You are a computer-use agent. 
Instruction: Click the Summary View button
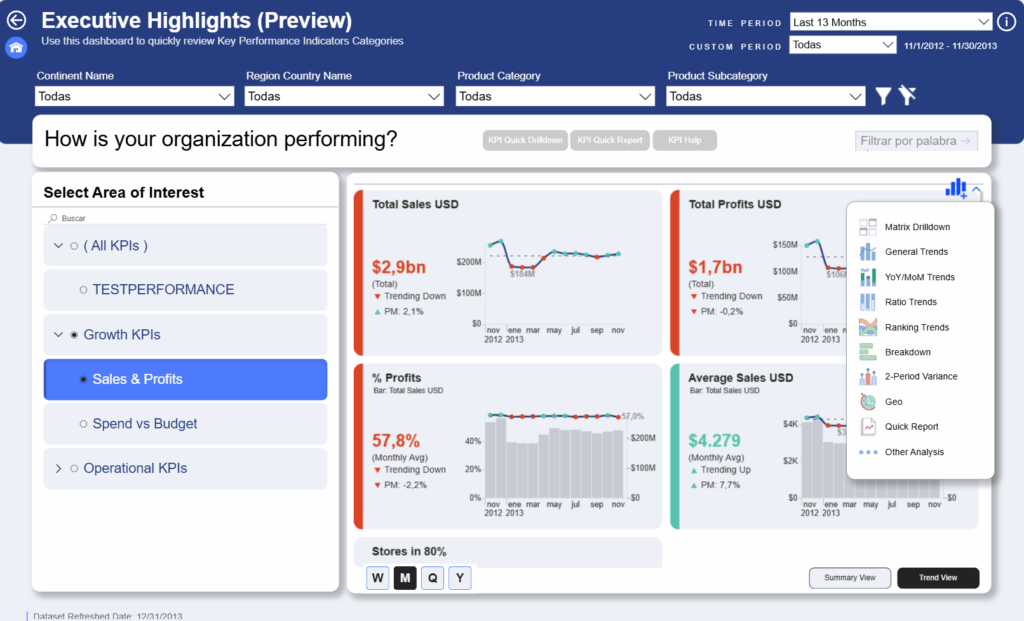[849, 578]
